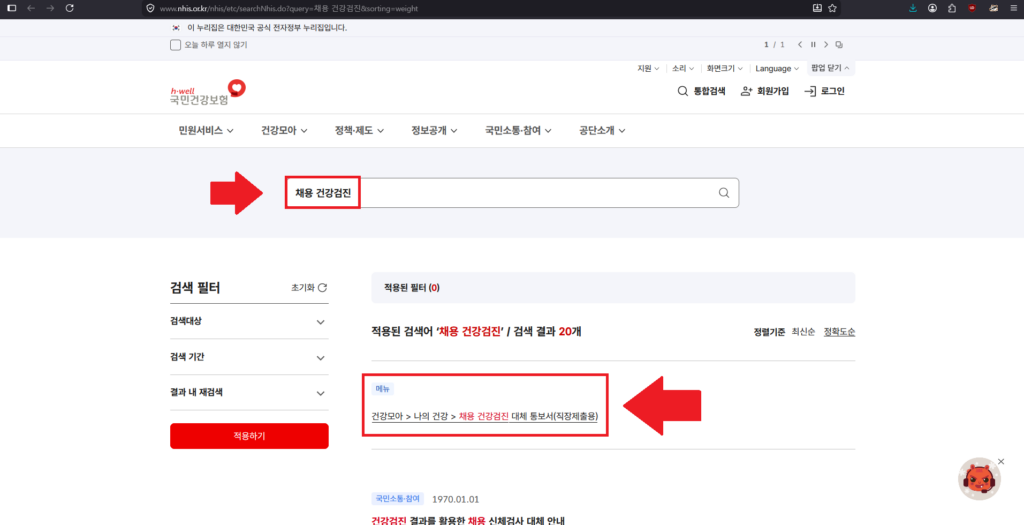Expand the 결과 내 재검색 filter section
1024x525 pixels.
coord(249,393)
